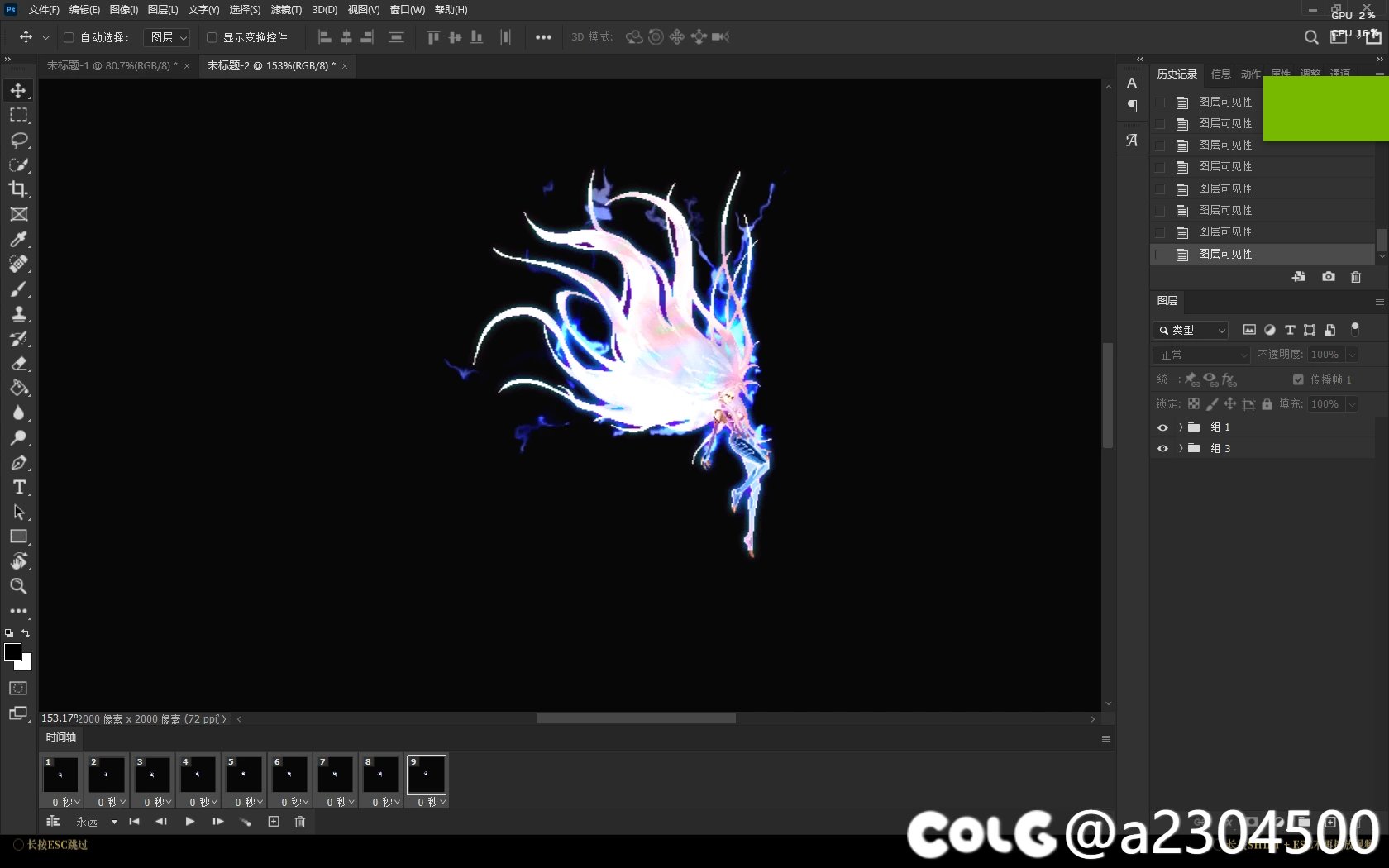Select the Eraser tool
Viewport: 1389px width, 868px height.
point(18,363)
